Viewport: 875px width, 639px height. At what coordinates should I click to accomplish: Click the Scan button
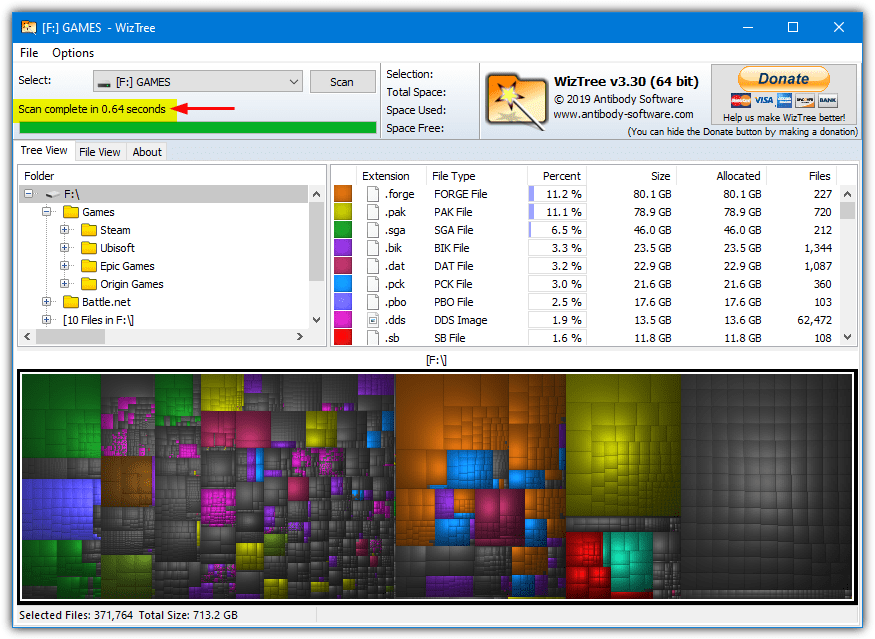[x=342, y=82]
